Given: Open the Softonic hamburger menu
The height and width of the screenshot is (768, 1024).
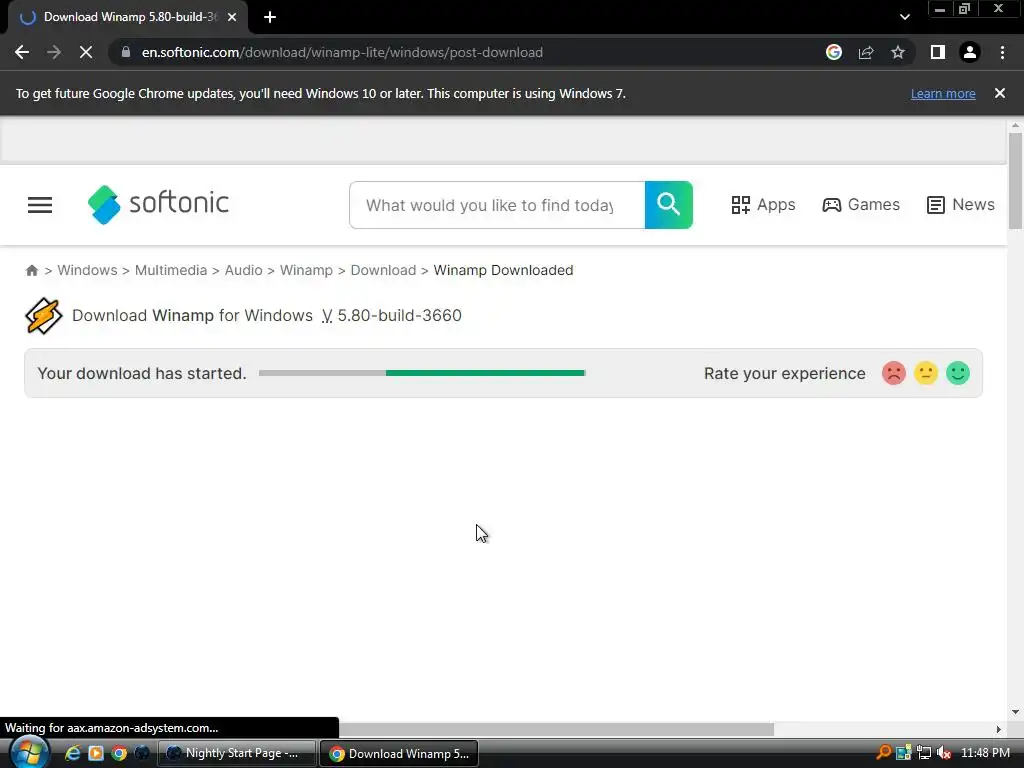Looking at the screenshot, I should click(x=40, y=205).
